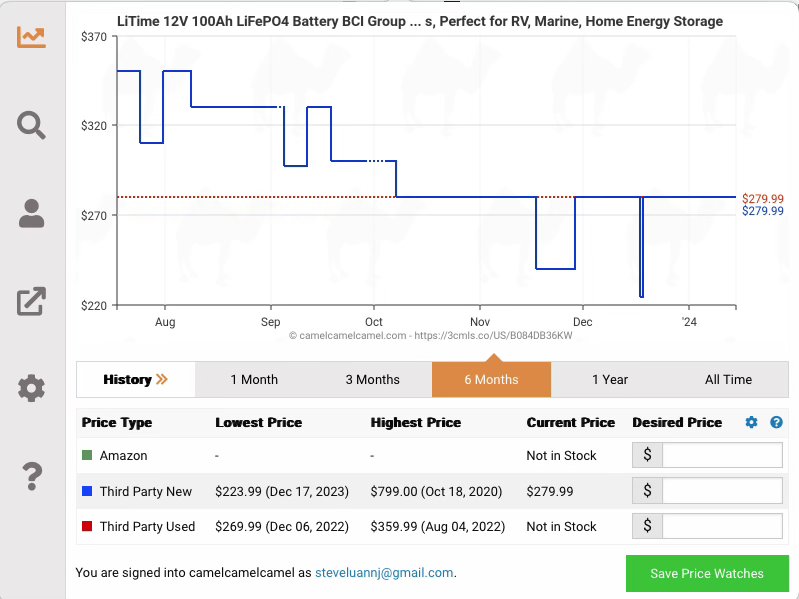Click the 'Amazon' price type label

pos(123,455)
